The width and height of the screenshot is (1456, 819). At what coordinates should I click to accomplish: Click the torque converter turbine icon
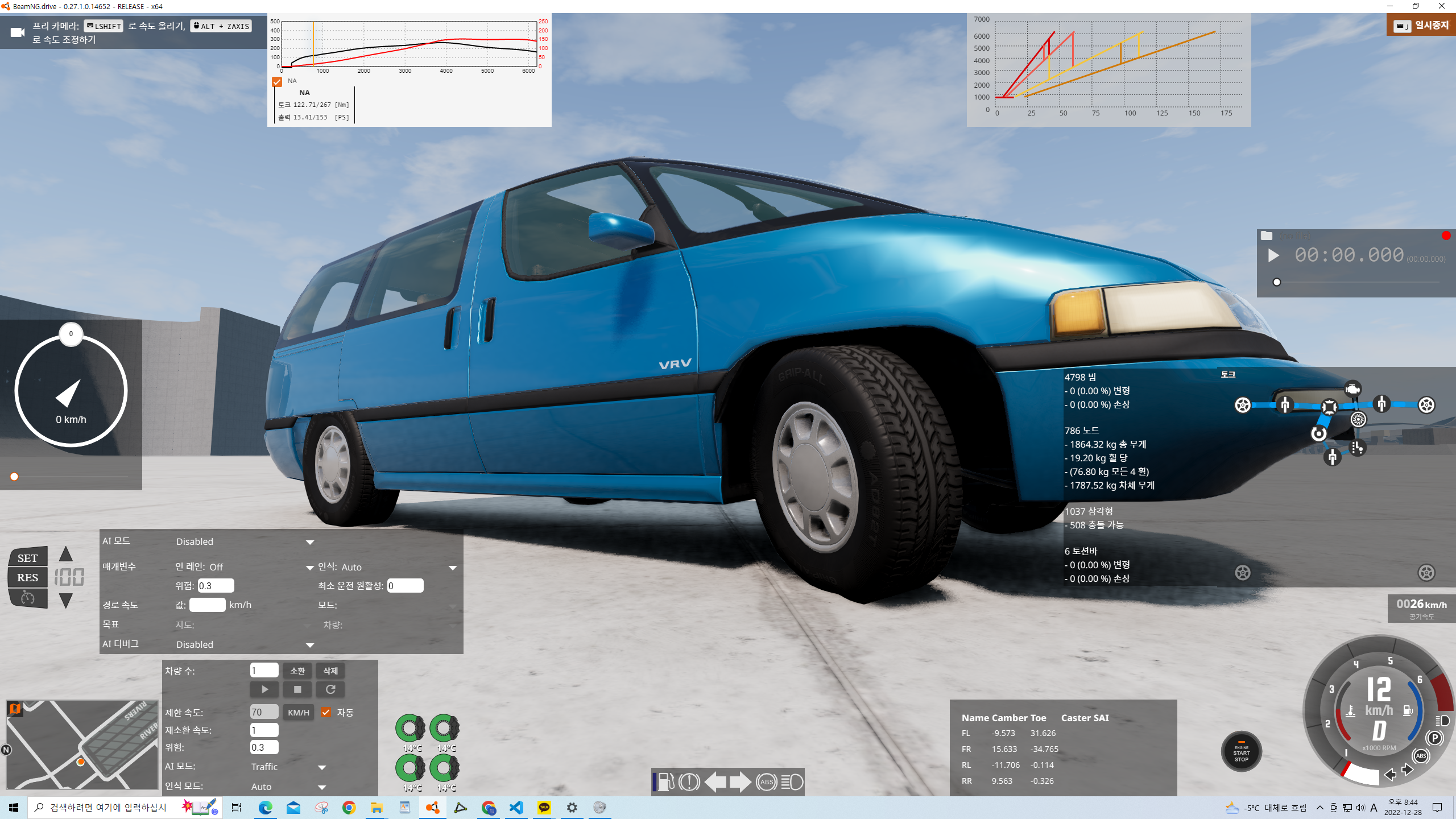click(1358, 420)
